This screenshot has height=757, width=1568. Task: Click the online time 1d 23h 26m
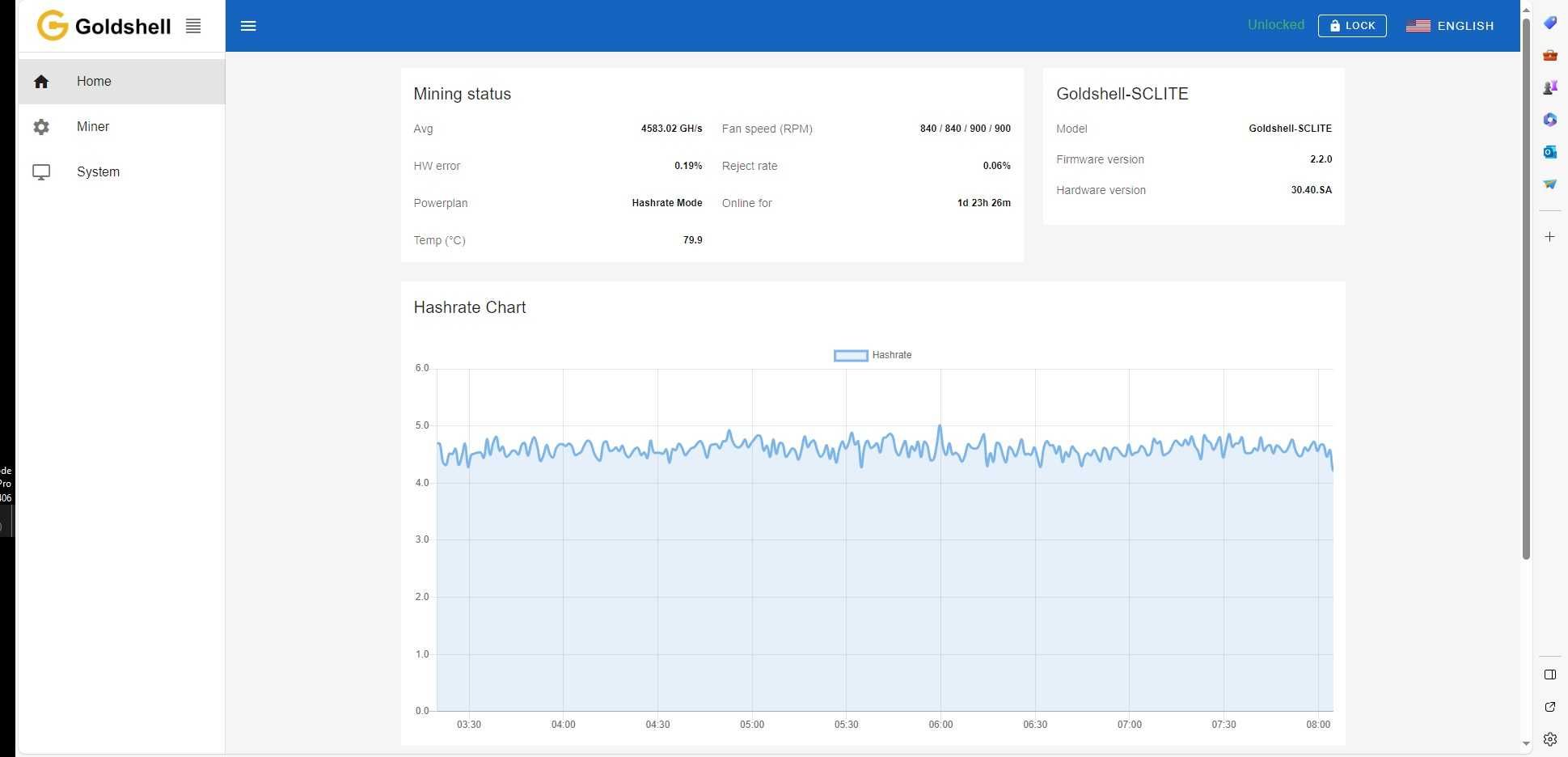tap(984, 203)
